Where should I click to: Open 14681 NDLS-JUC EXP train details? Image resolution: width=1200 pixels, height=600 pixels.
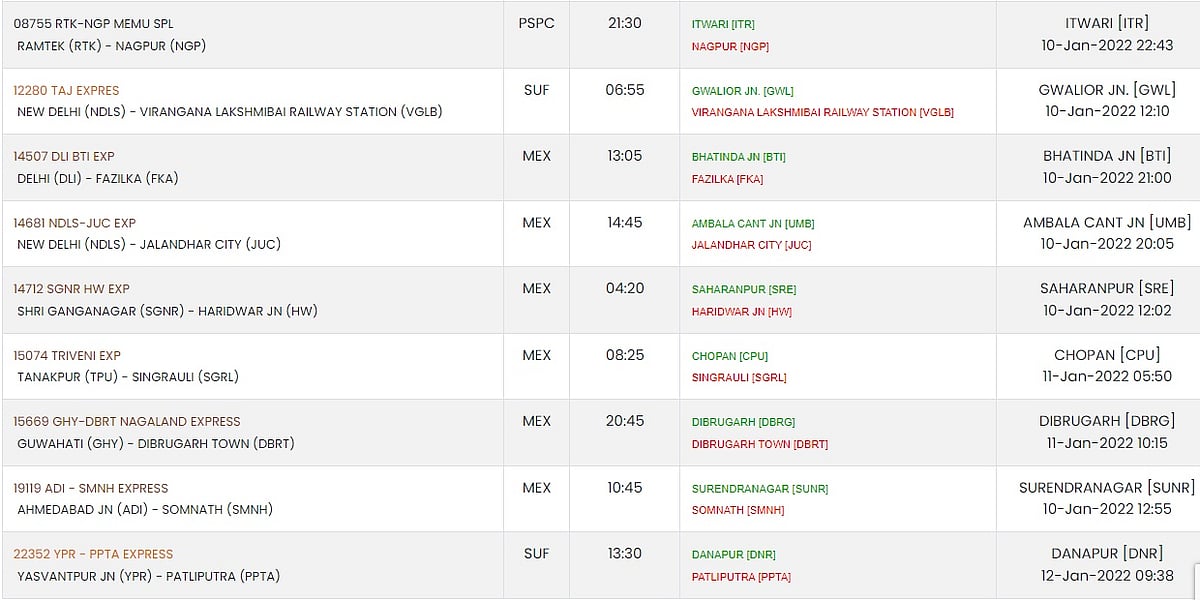click(74, 223)
